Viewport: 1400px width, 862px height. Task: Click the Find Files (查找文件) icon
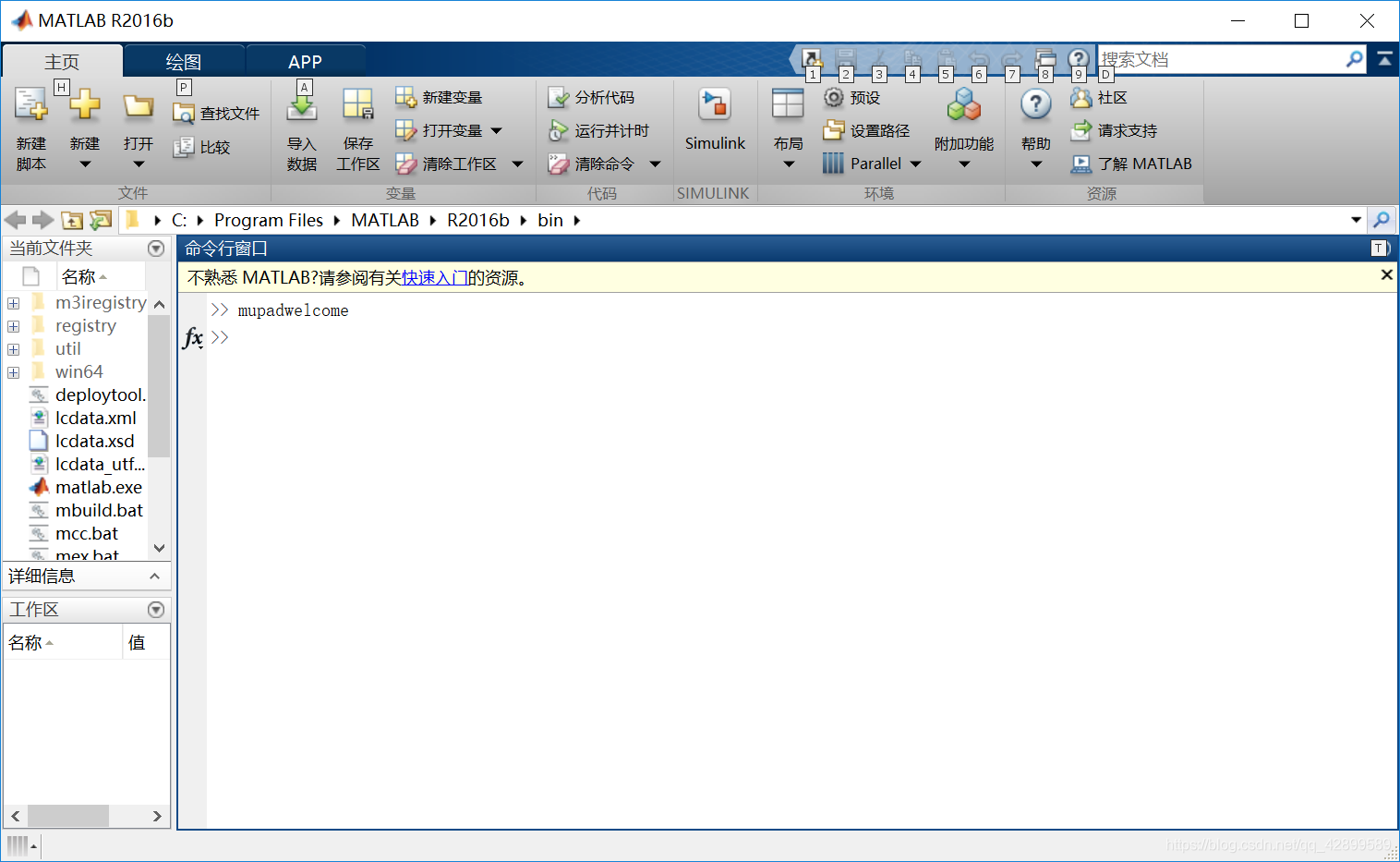[183, 114]
